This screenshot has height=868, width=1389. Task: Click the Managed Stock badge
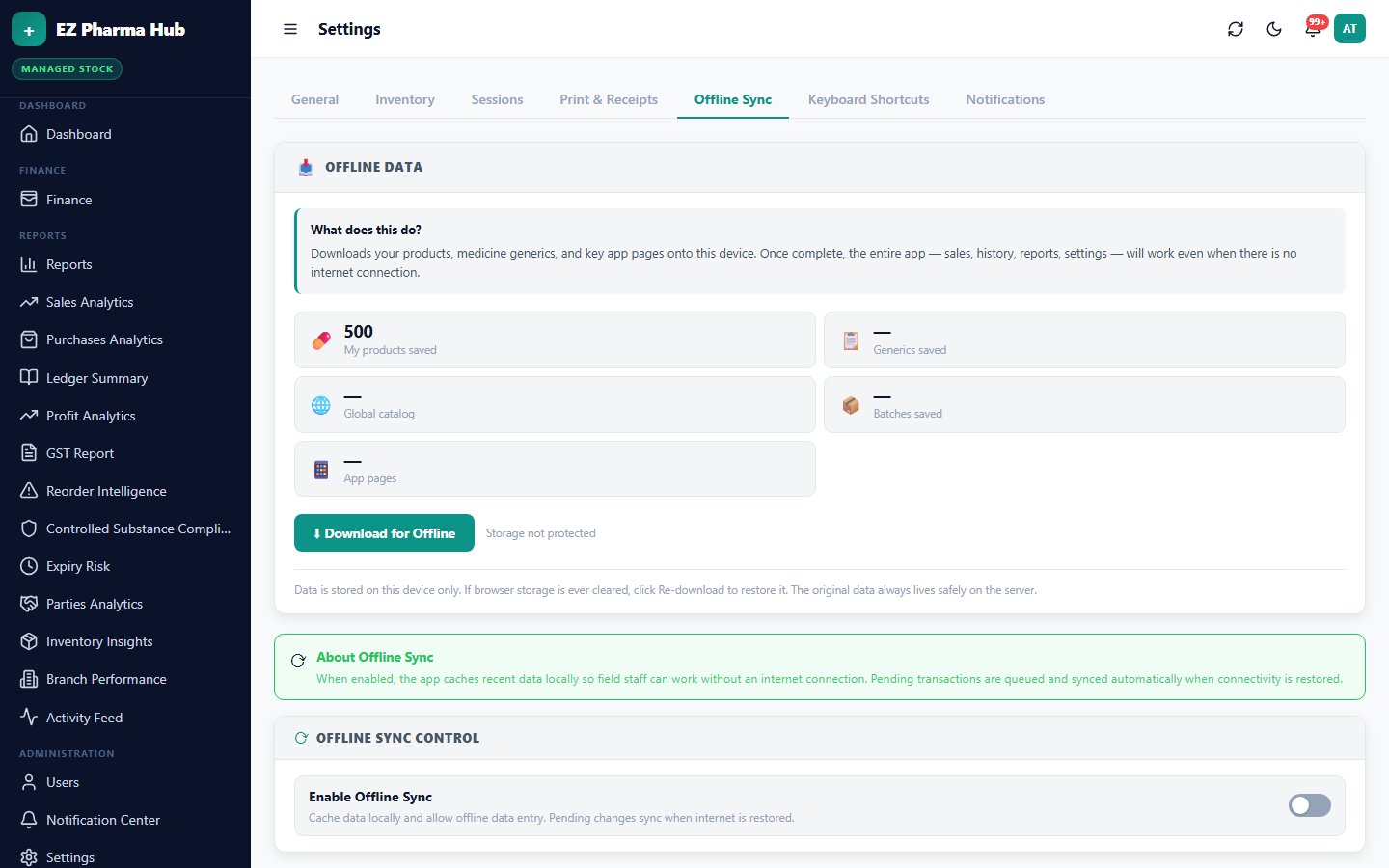coord(68,69)
